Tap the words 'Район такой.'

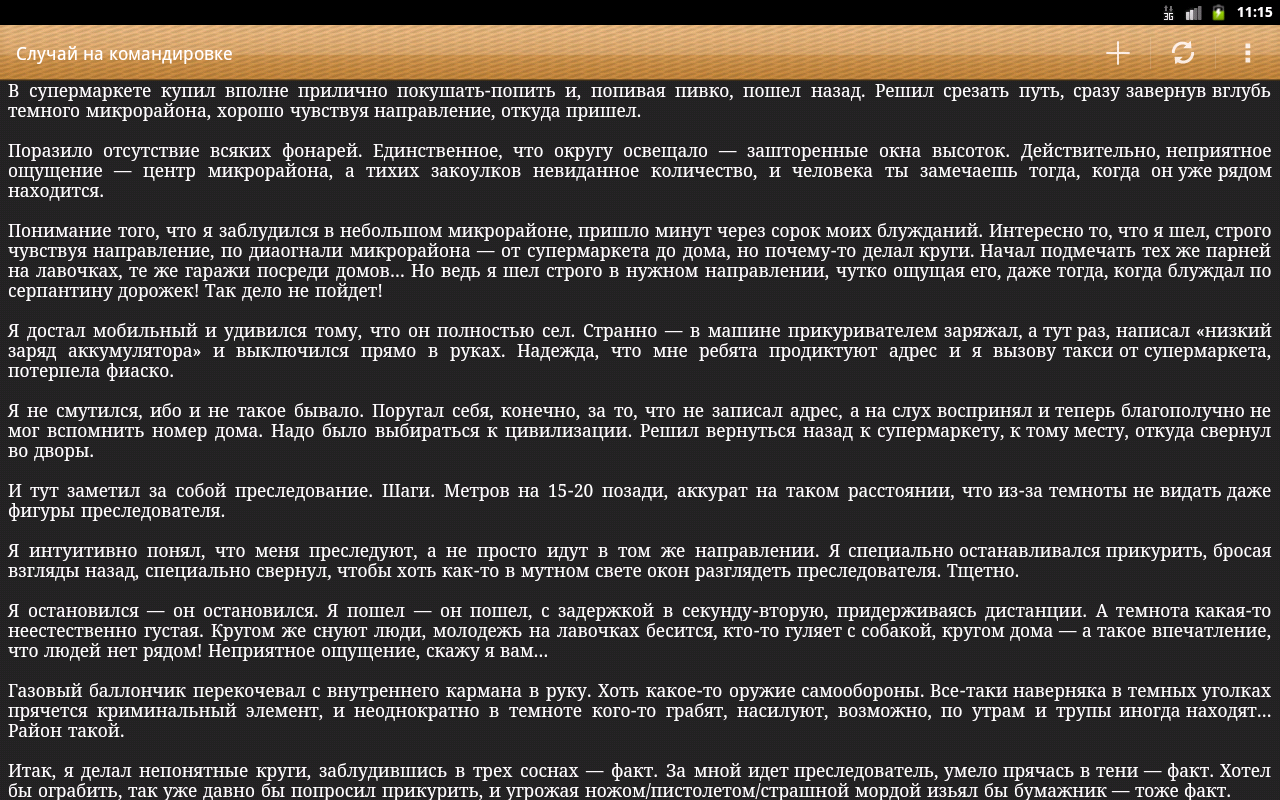(x=66, y=731)
